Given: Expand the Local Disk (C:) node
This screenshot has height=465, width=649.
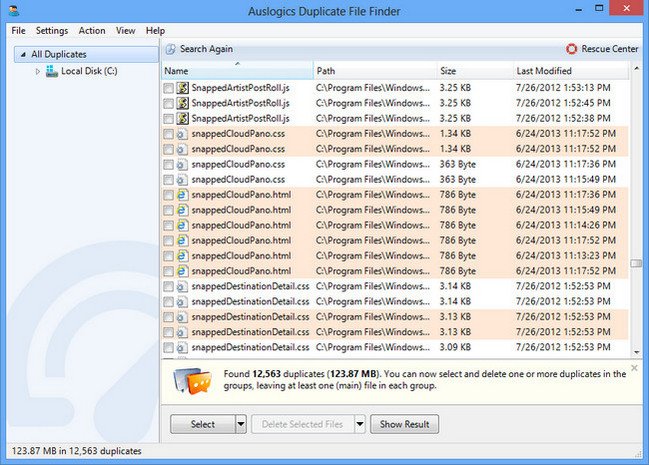Looking at the screenshot, I should [x=38, y=71].
